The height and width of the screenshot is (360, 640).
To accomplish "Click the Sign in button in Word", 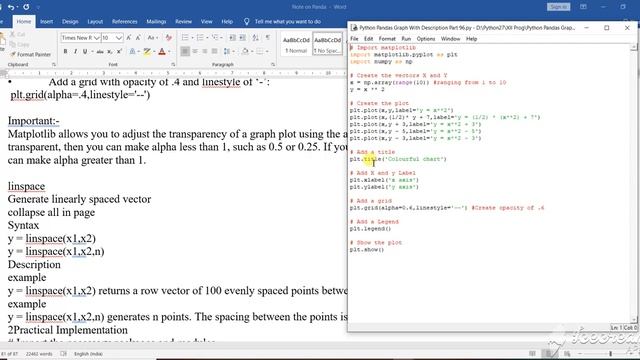I will pyautogui.click(x=558, y=7).
